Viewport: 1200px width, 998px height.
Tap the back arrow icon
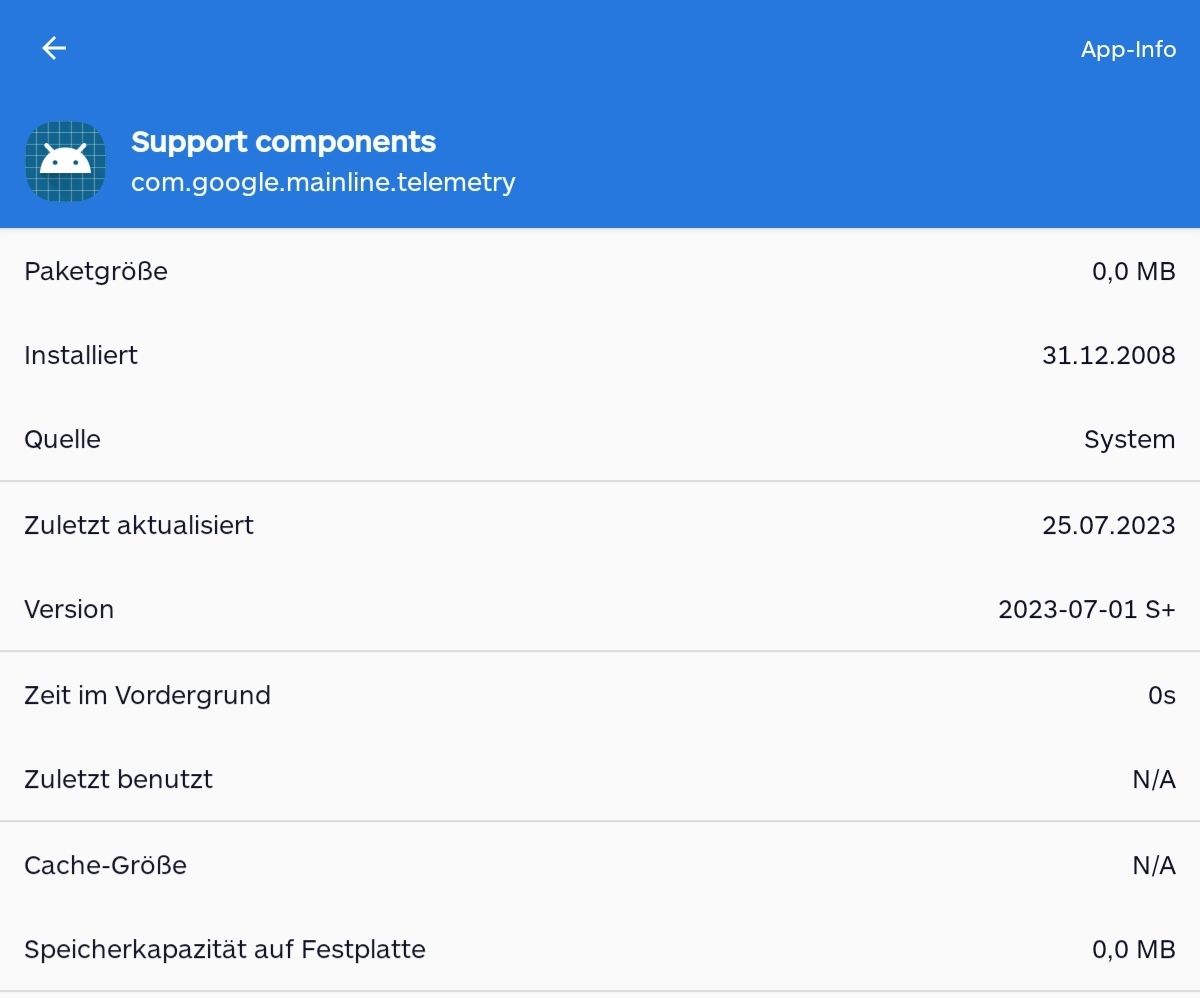[x=54, y=48]
